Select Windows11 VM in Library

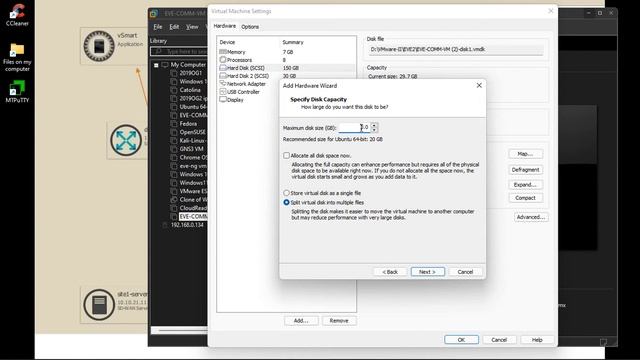pyautogui.click(x=193, y=182)
